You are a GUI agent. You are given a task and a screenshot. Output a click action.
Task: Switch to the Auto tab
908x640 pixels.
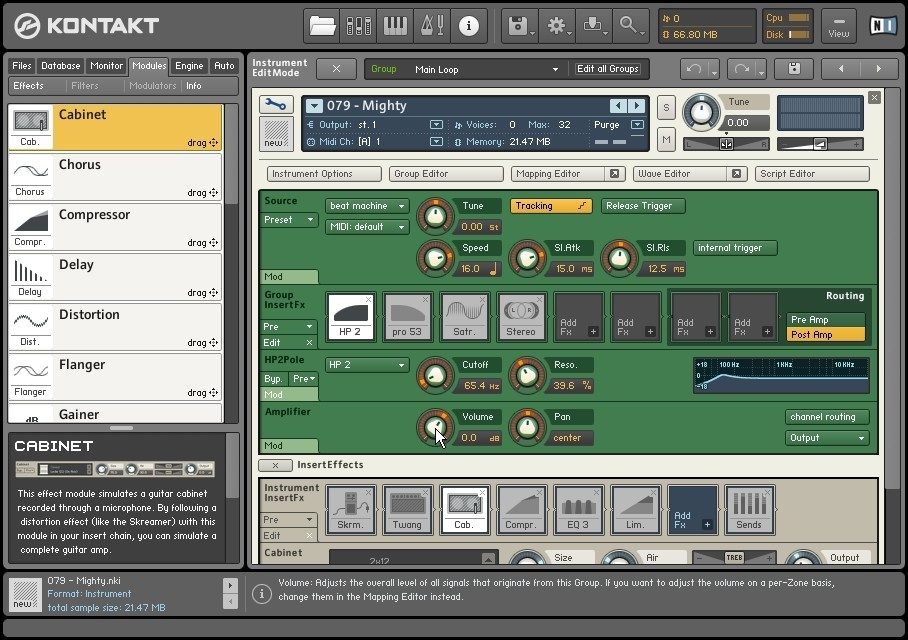click(224, 66)
